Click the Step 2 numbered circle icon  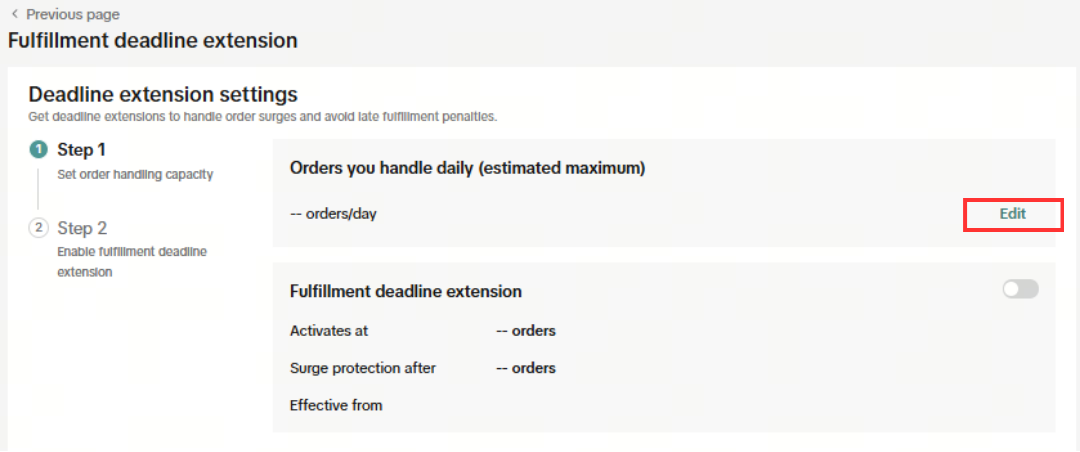coord(38,228)
